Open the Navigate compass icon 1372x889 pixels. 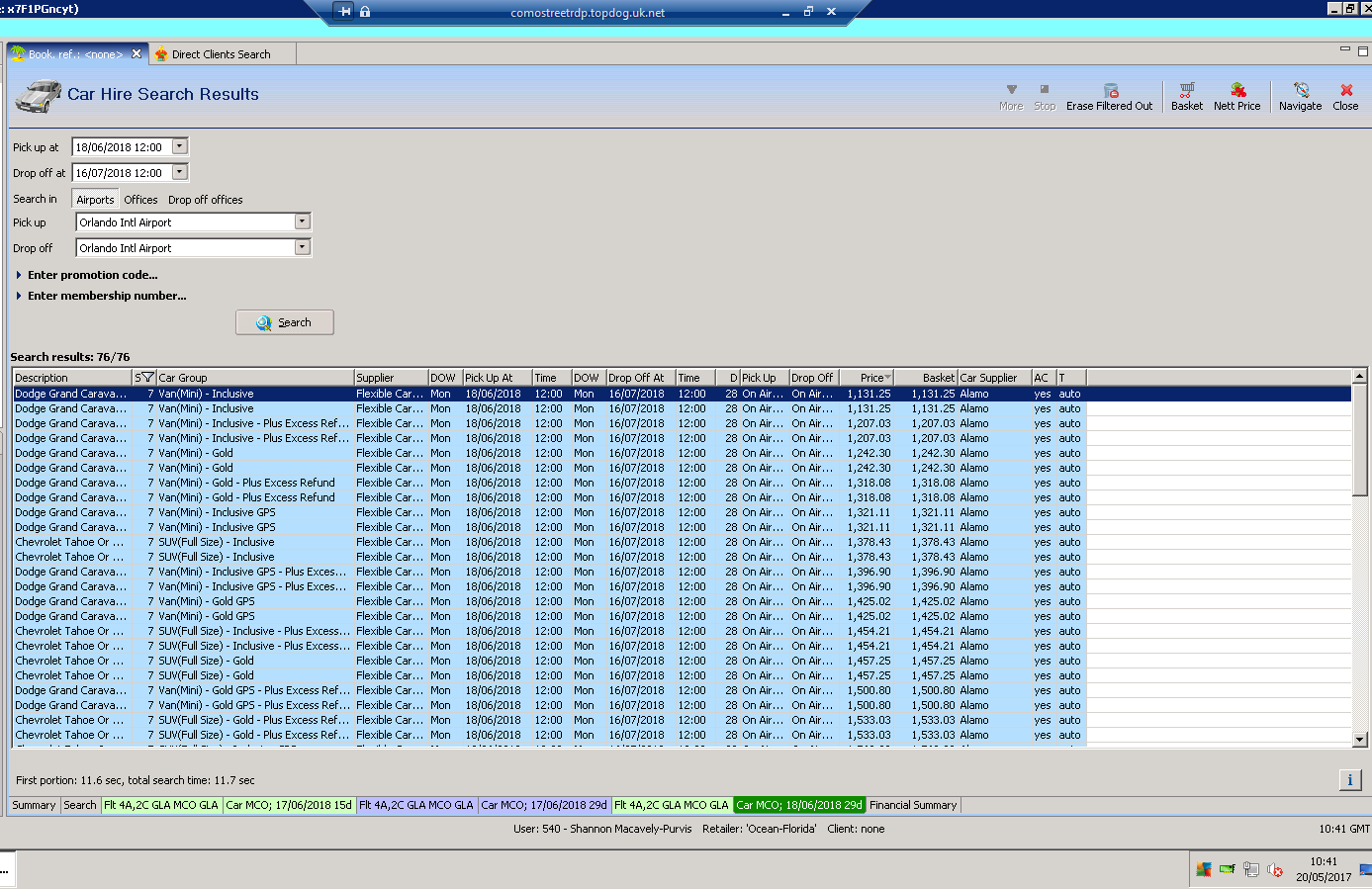1301,91
